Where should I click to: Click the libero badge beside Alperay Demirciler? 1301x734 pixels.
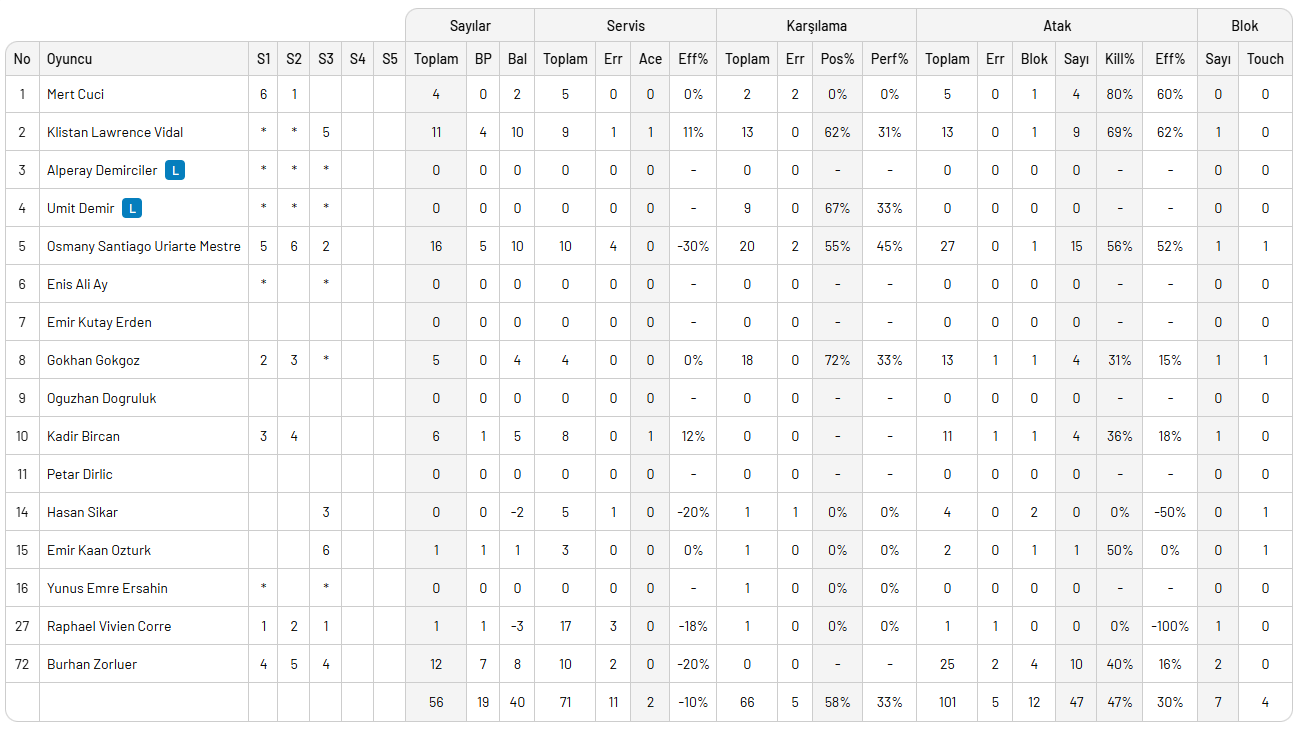(x=175, y=170)
